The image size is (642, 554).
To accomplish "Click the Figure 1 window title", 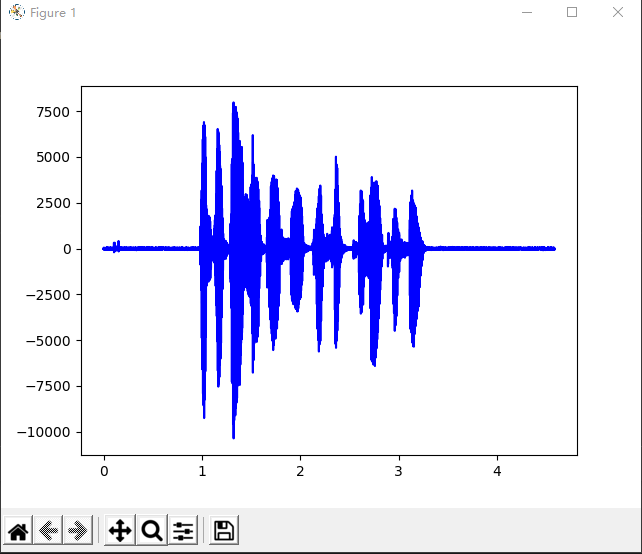I will pos(53,13).
